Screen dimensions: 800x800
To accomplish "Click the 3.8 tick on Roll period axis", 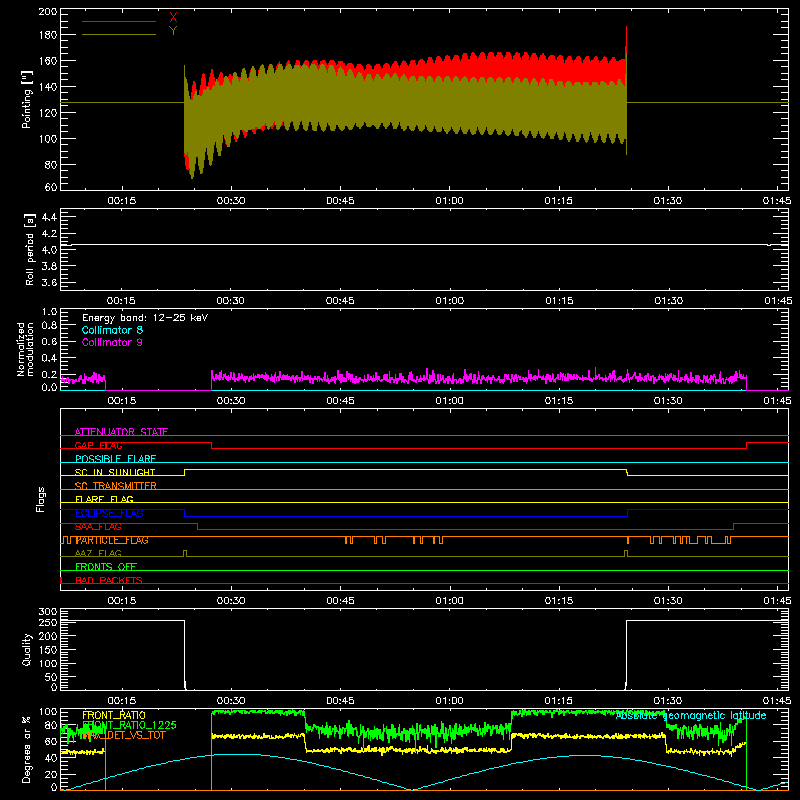I will click(x=49, y=266).
